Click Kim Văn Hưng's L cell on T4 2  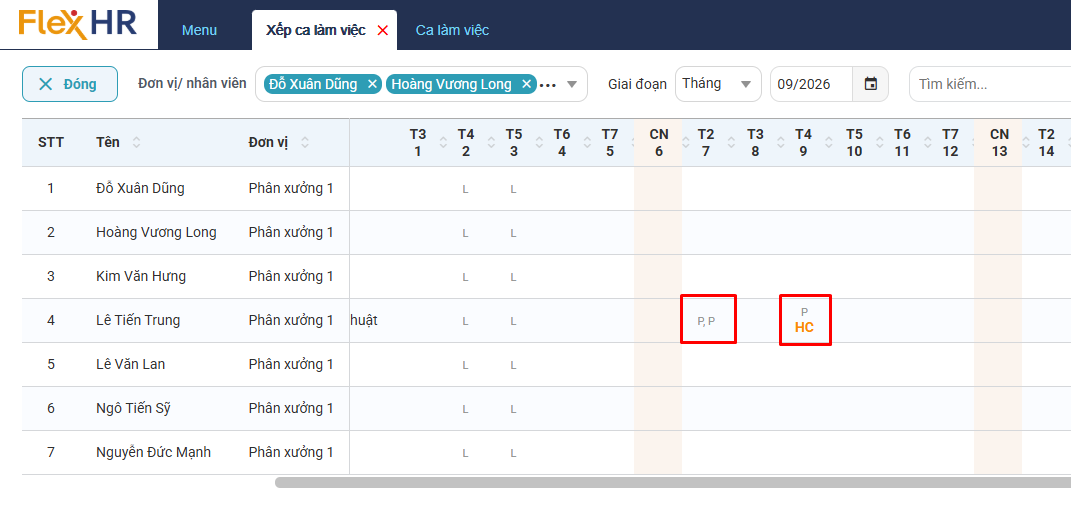pos(465,277)
